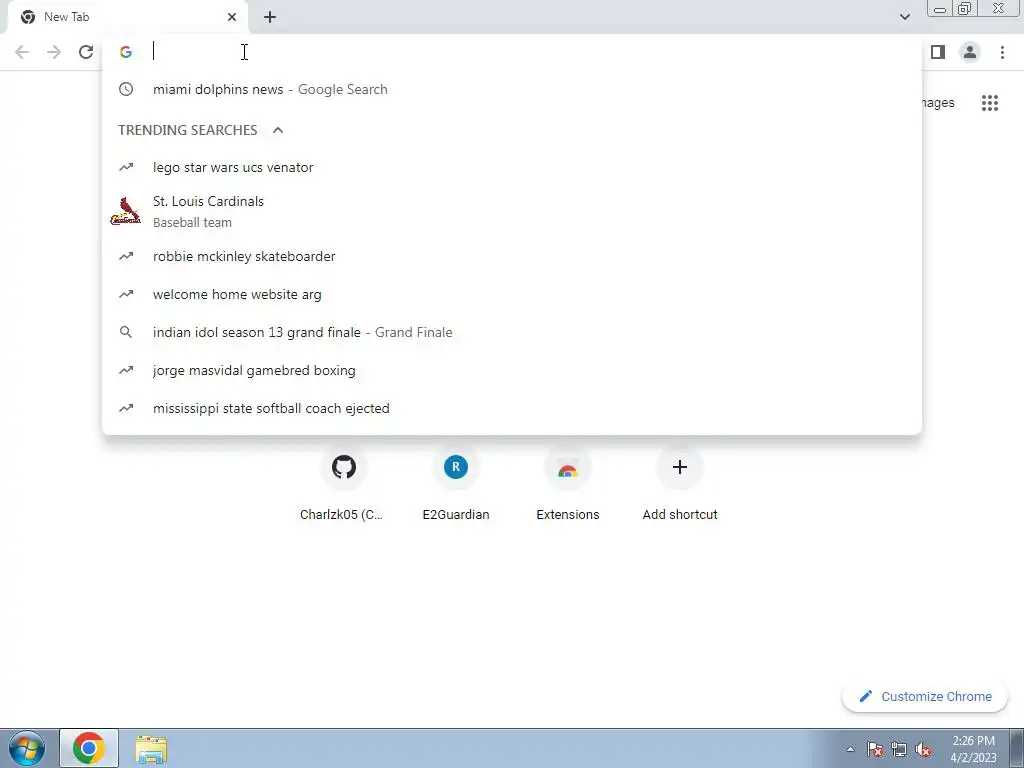Open Windows Explorer from taskbar
This screenshot has height=768, width=1024.
point(151,749)
